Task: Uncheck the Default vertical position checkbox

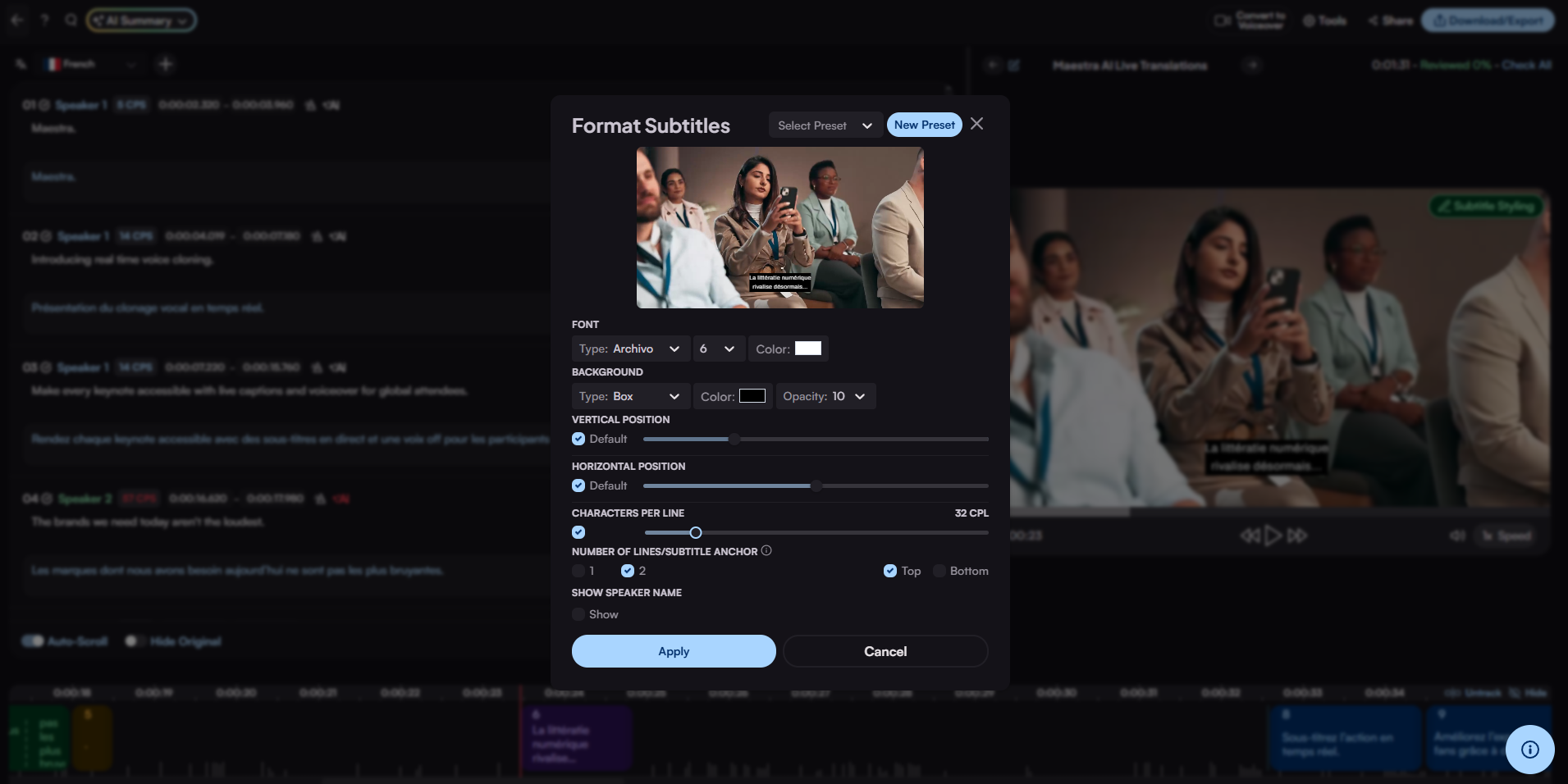Action: click(x=578, y=439)
